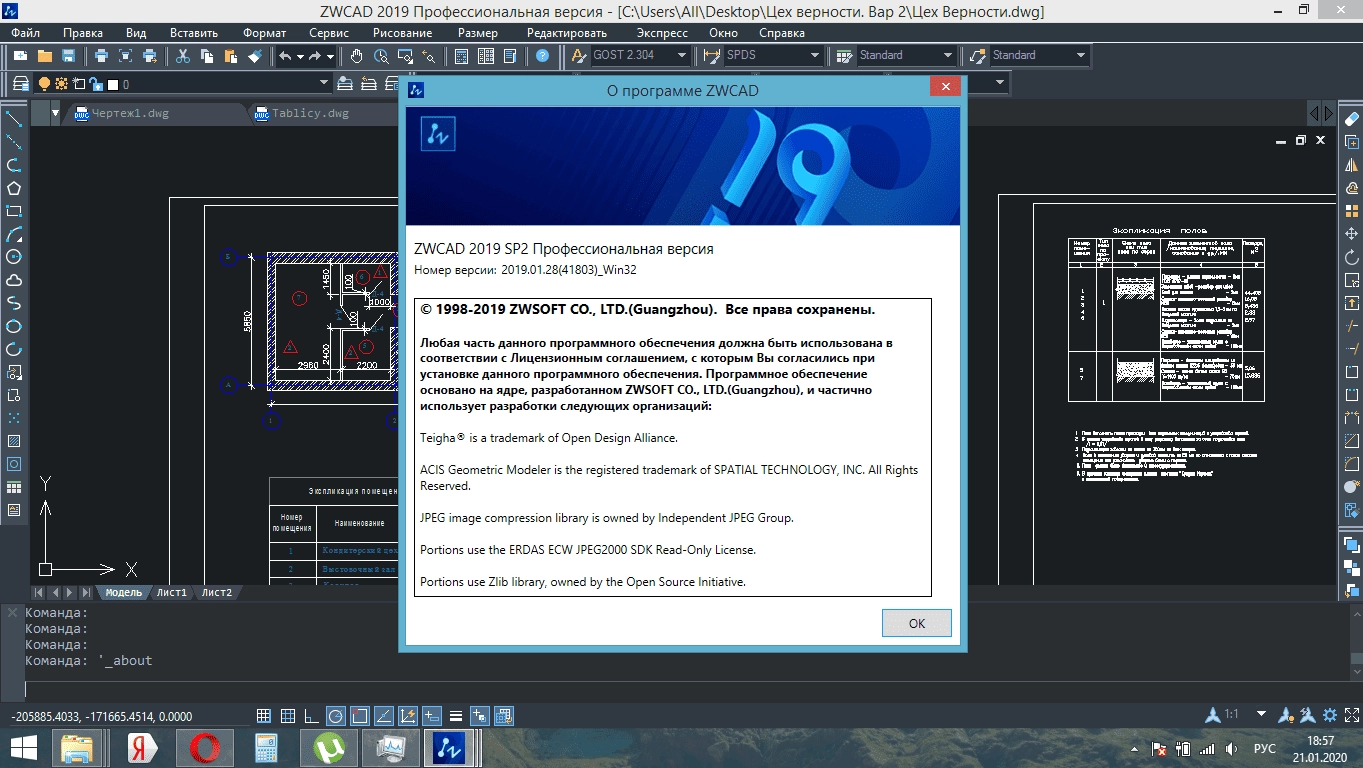This screenshot has width=1363, height=768.
Task: Toggle Object Snap in the status bar
Action: pyautogui.click(x=360, y=715)
